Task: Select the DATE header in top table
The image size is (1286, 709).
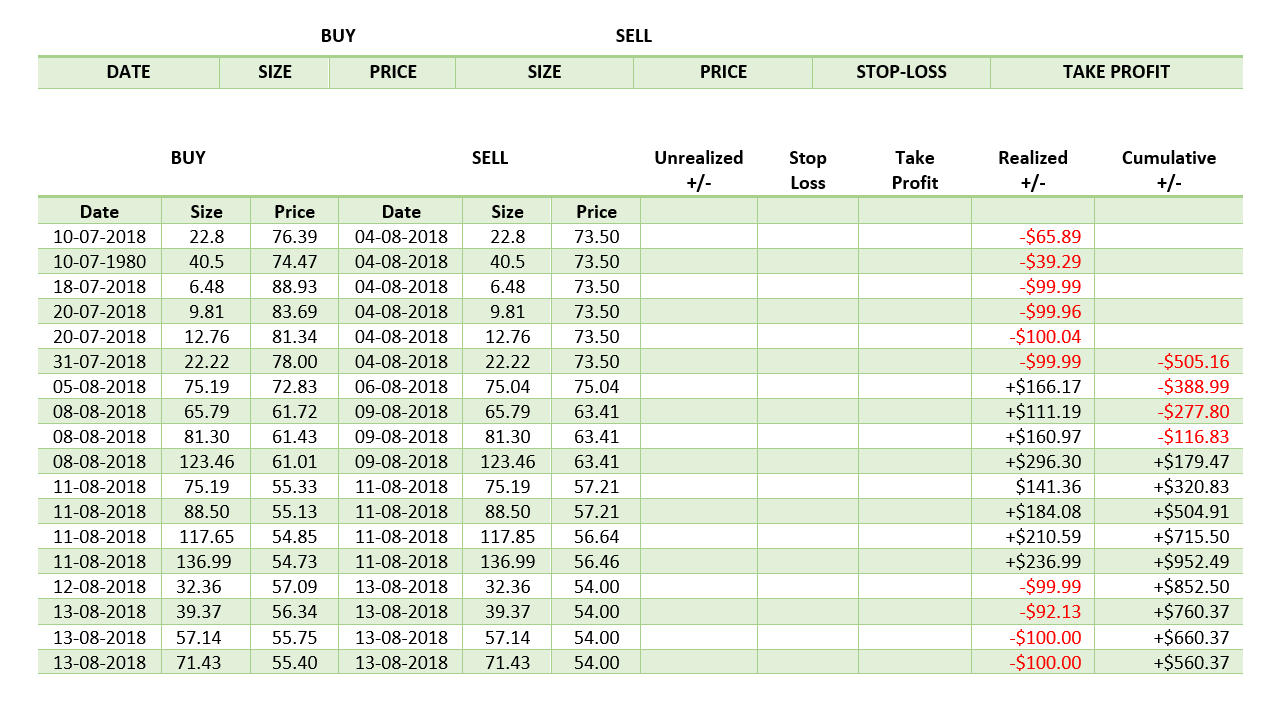Action: pos(128,72)
